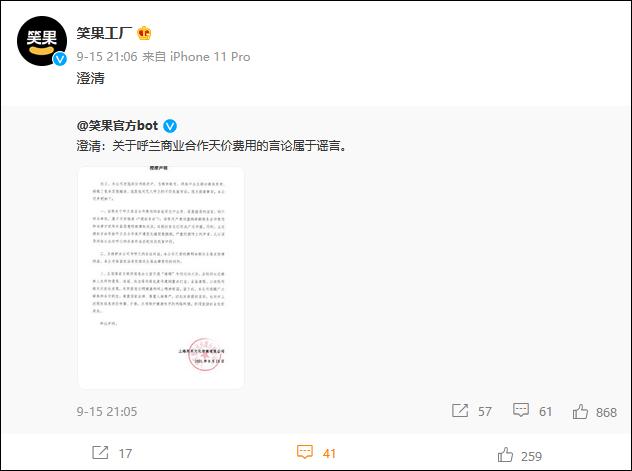Screen dimensions: 632x471
Task: Open the comments via the orange bubble icon
Action: point(305,452)
